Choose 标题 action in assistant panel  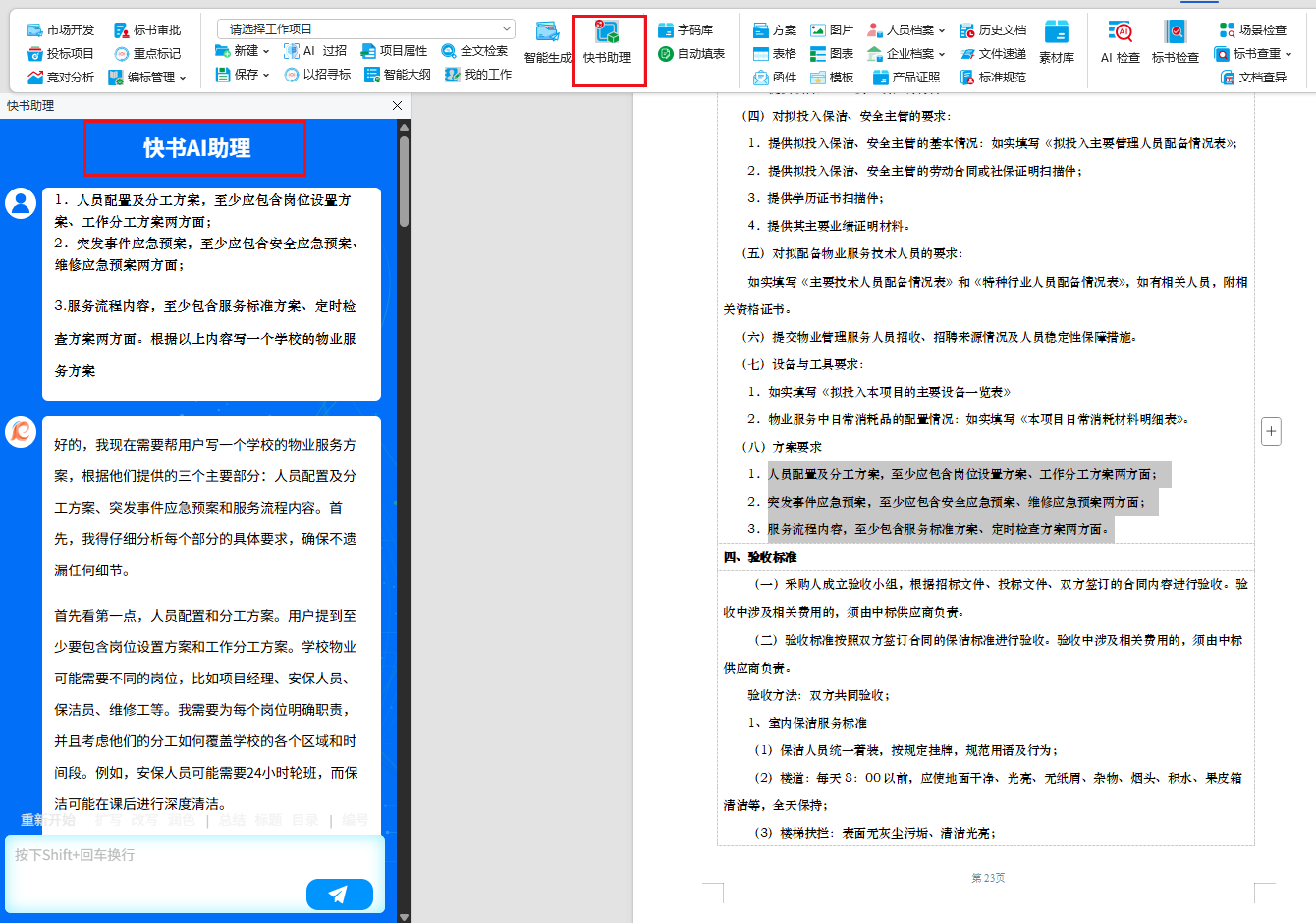click(x=268, y=819)
